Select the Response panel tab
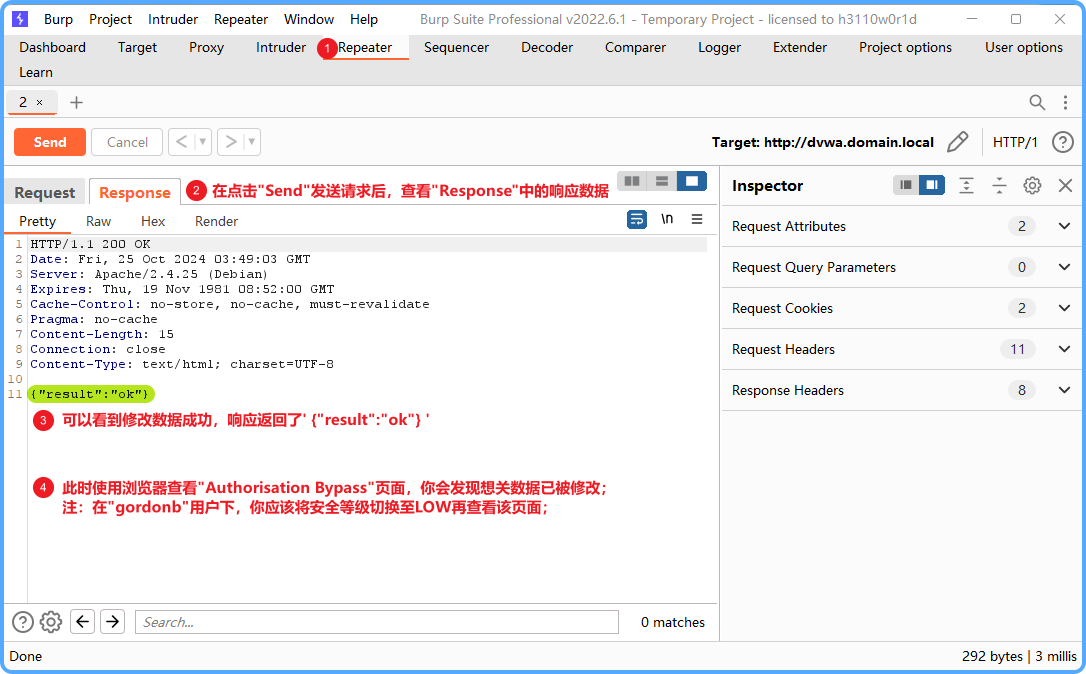Viewport: 1086px width, 674px height. (134, 193)
